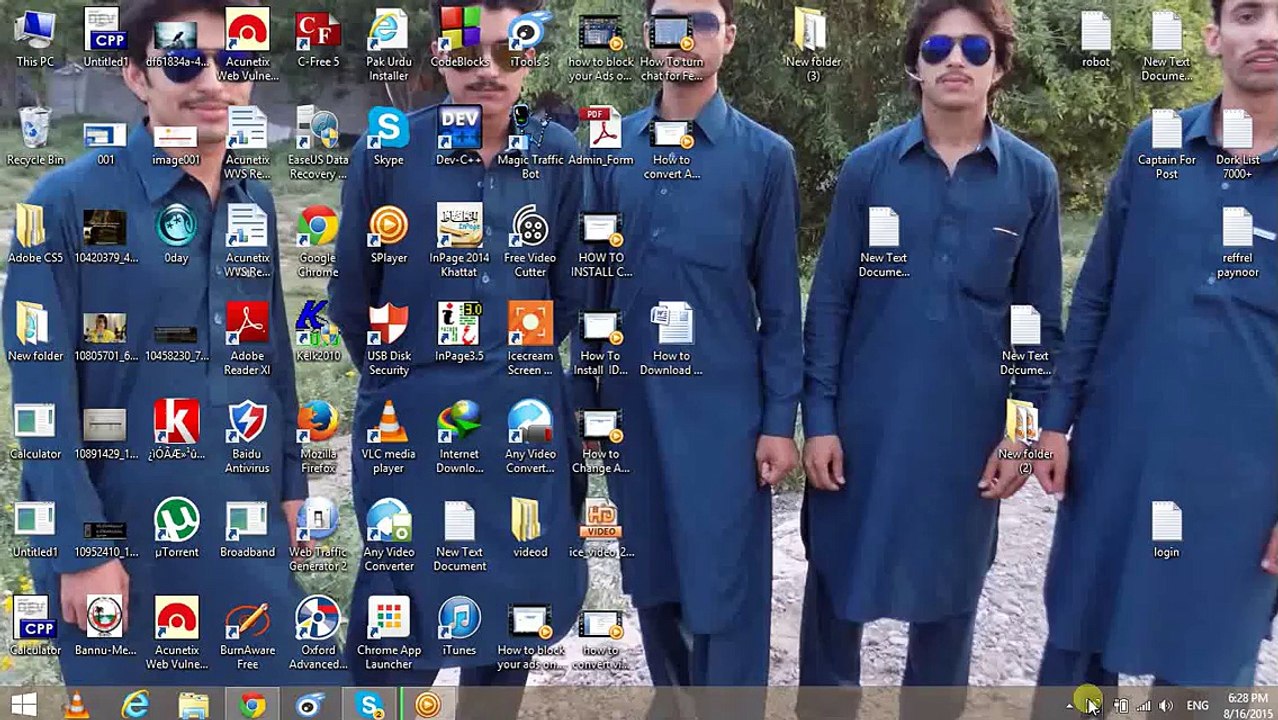Open Web Traffic Generator 2 shortcut
Screen dimensions: 1278x720
[x=318, y=537]
